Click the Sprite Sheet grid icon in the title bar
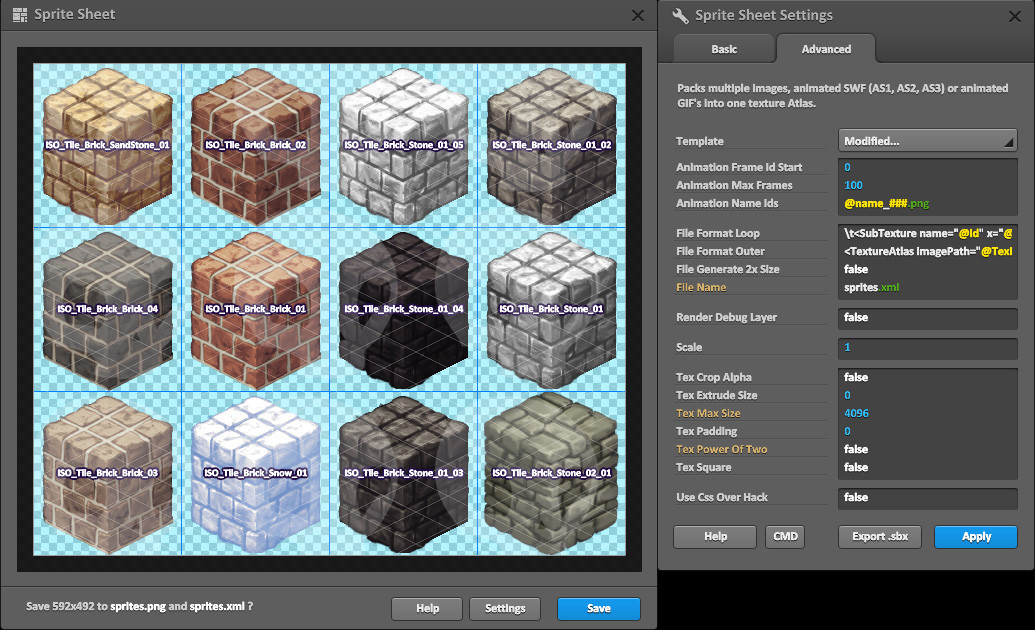The height and width of the screenshot is (630, 1035). (22, 14)
